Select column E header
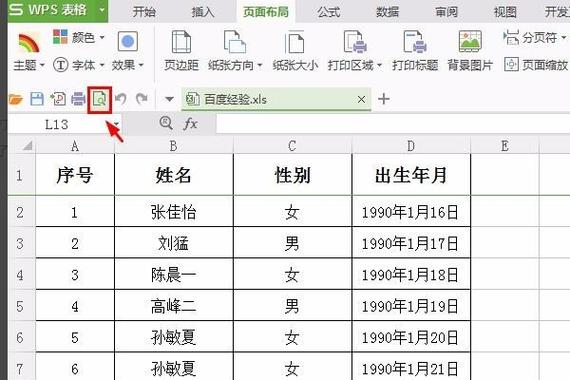 (505, 146)
